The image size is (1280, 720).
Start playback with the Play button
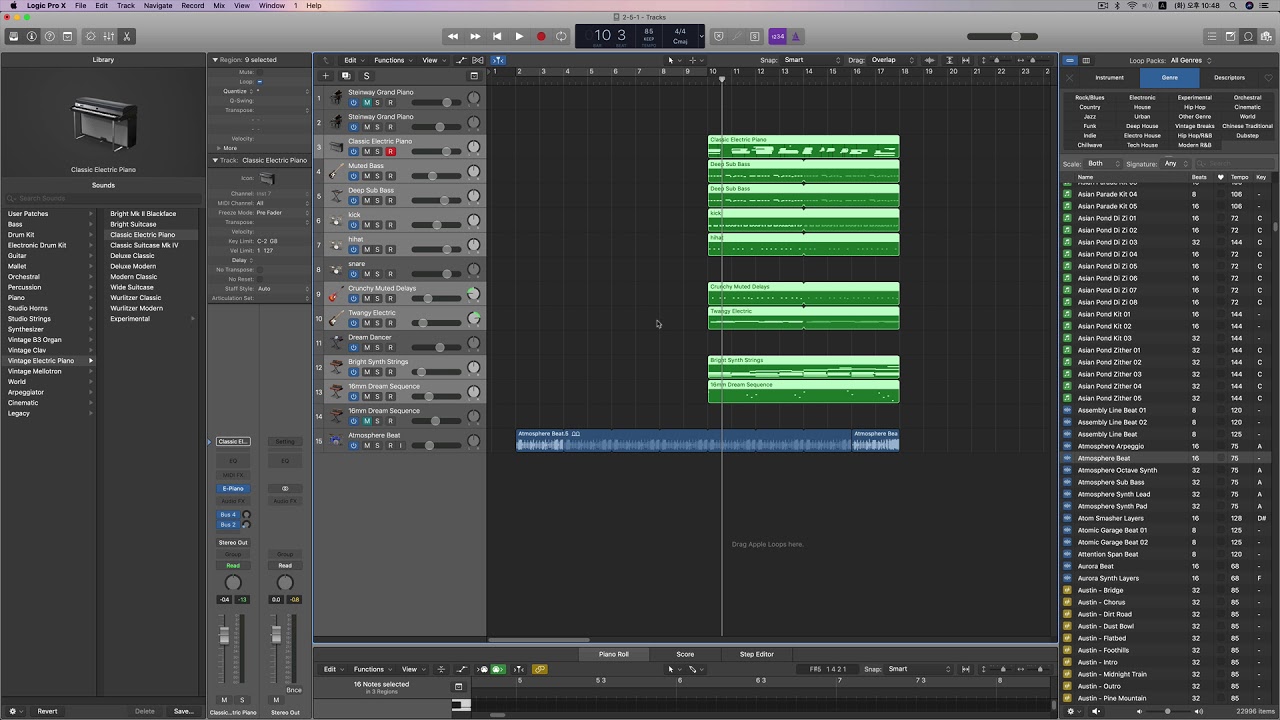pos(519,37)
